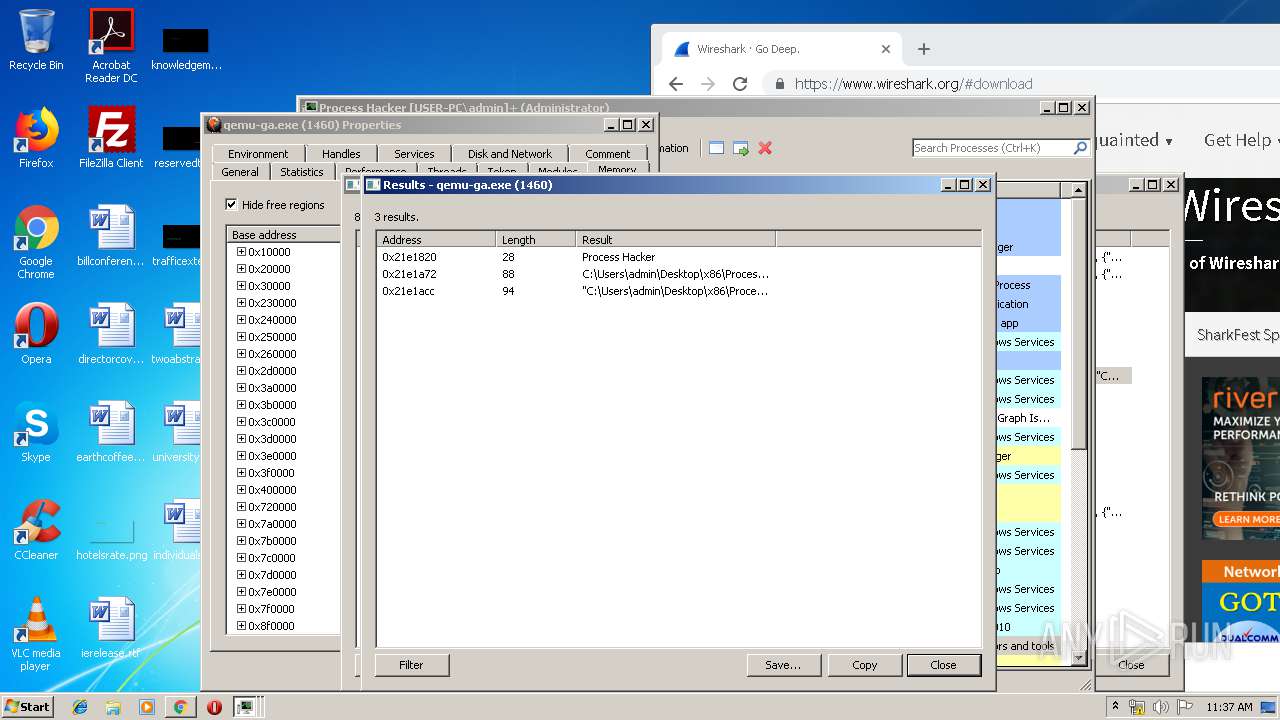Expand memory region 0x10000

coord(241,252)
